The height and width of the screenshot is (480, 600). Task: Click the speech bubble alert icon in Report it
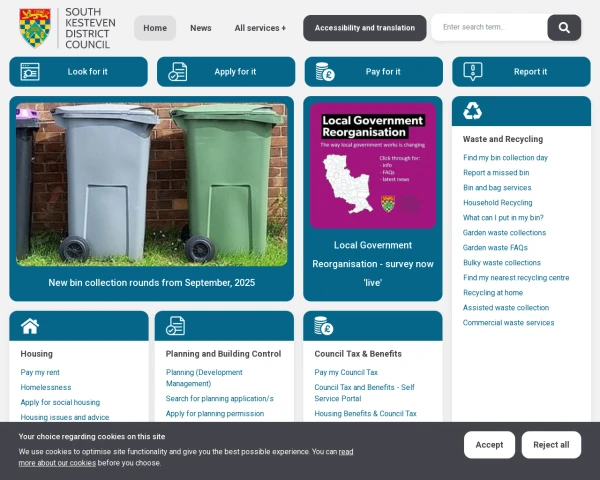[473, 72]
